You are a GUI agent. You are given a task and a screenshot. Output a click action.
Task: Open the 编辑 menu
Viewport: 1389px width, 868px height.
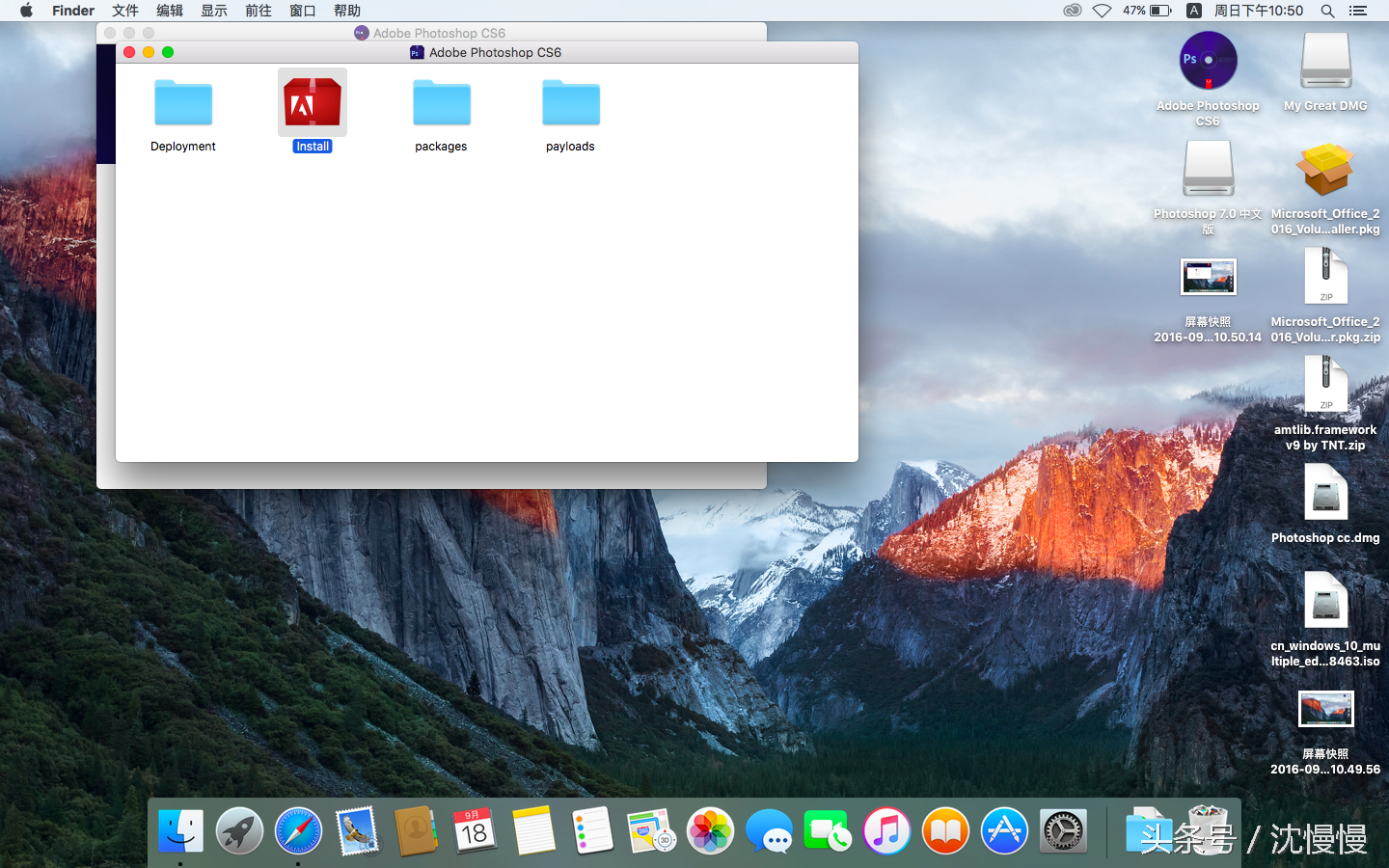[x=170, y=11]
